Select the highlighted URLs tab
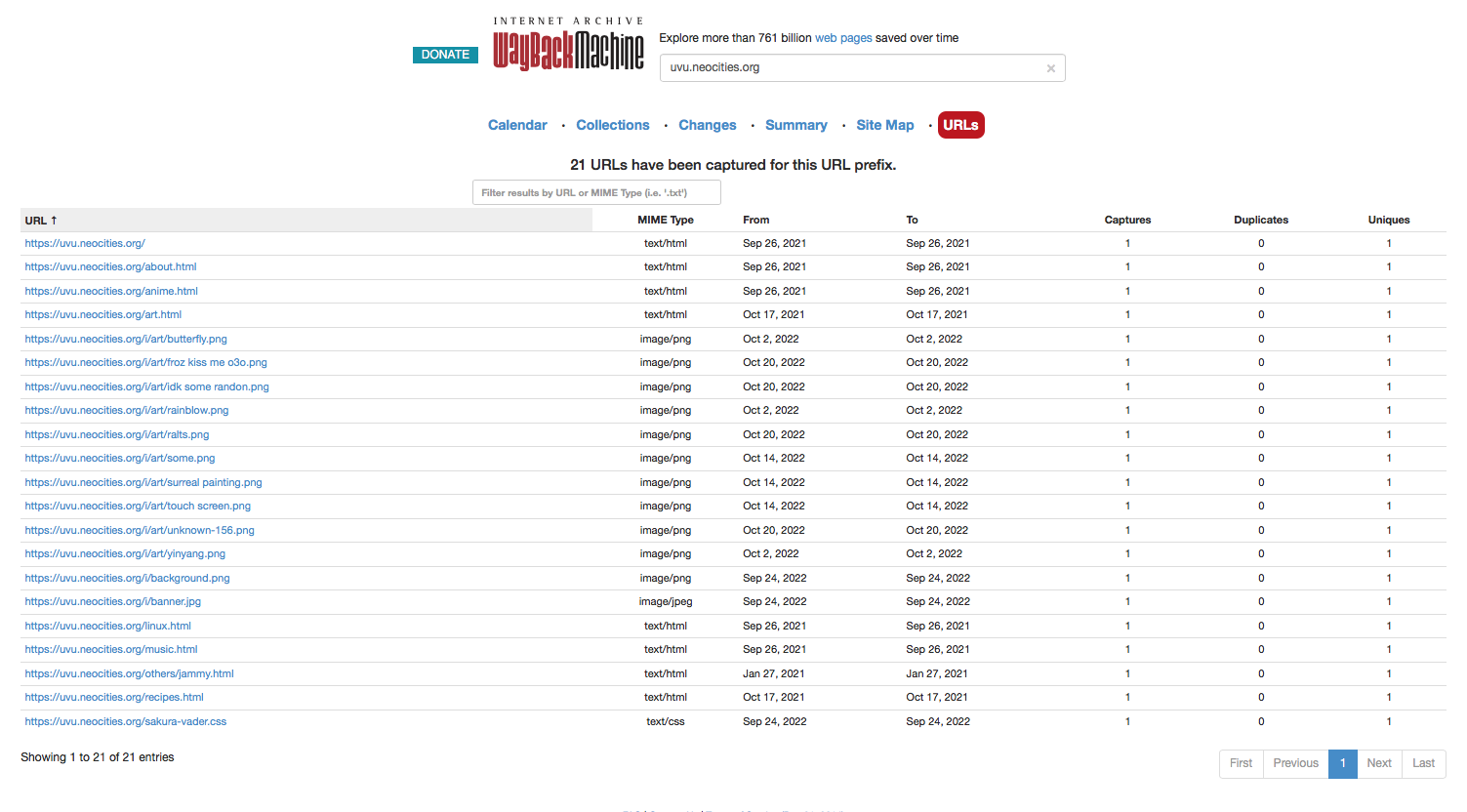The height and width of the screenshot is (812, 1467). (960, 125)
